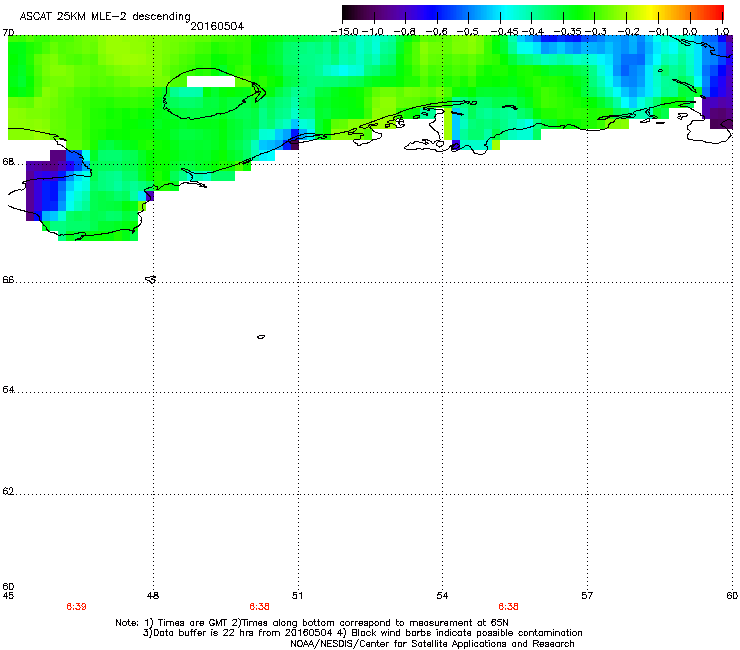Click the '-0.5' color scale label
The image size is (740, 650).
[x=468, y=31]
